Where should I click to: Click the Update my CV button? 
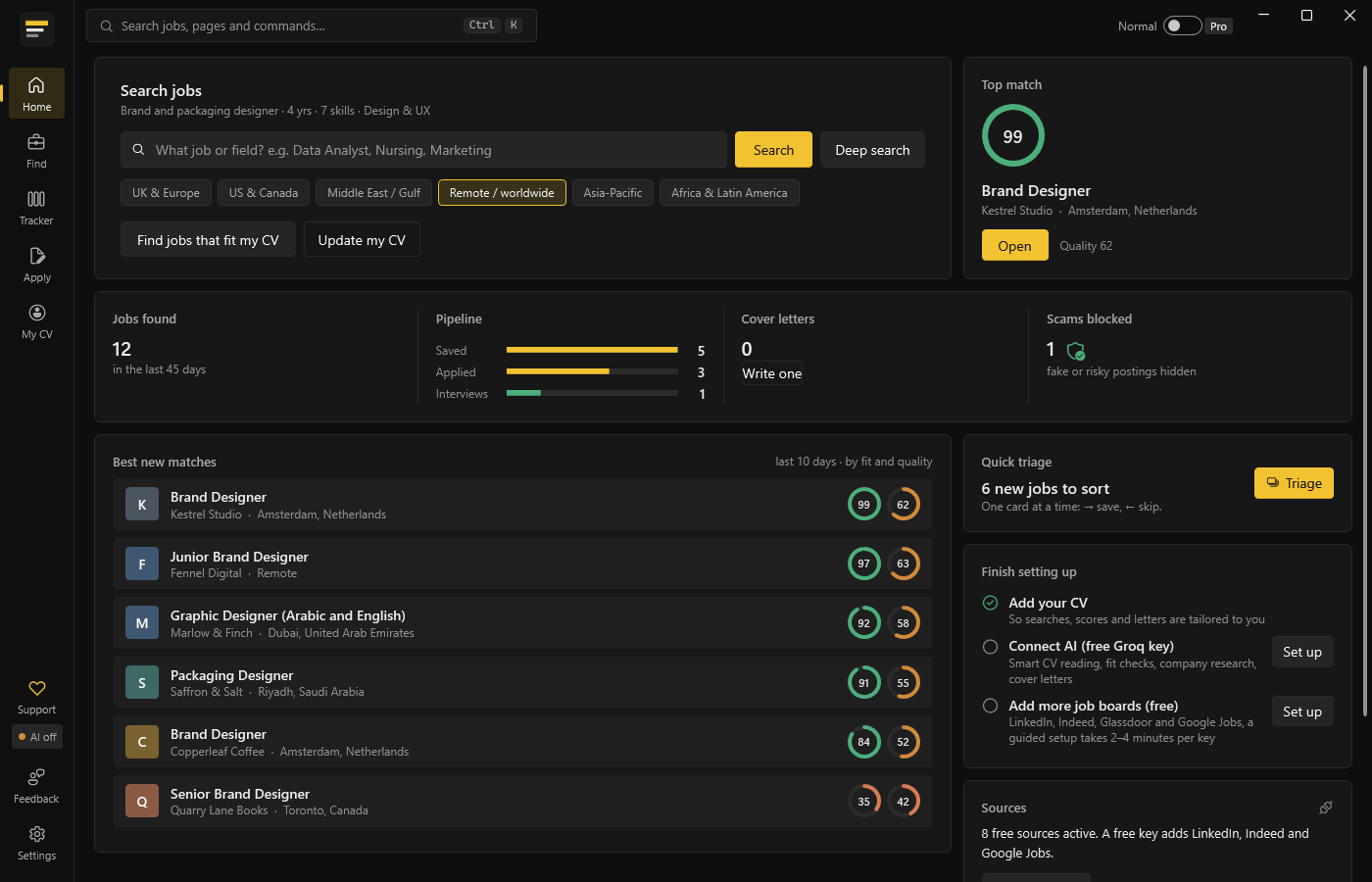(x=362, y=240)
